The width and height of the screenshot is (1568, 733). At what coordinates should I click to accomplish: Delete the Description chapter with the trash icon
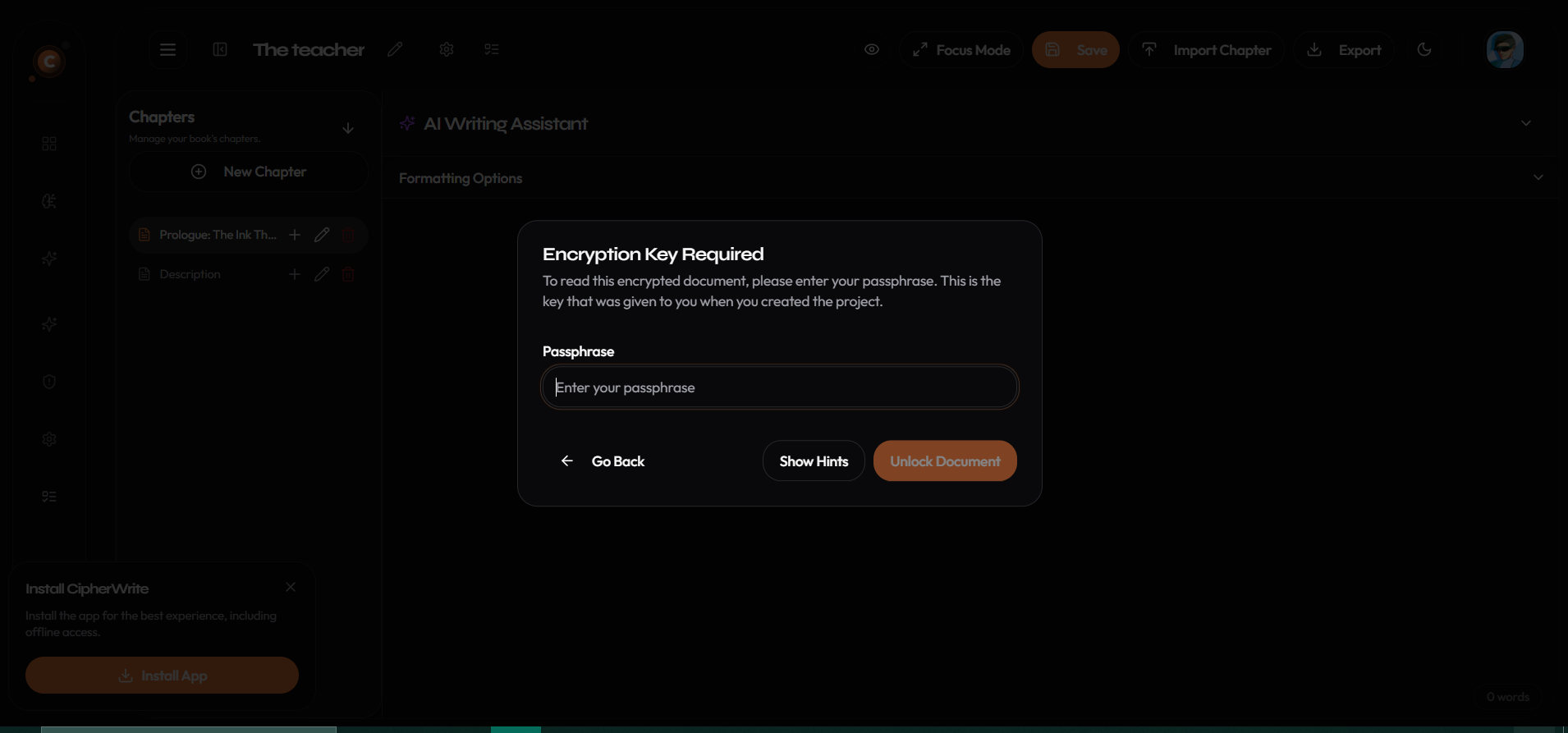[347, 273]
